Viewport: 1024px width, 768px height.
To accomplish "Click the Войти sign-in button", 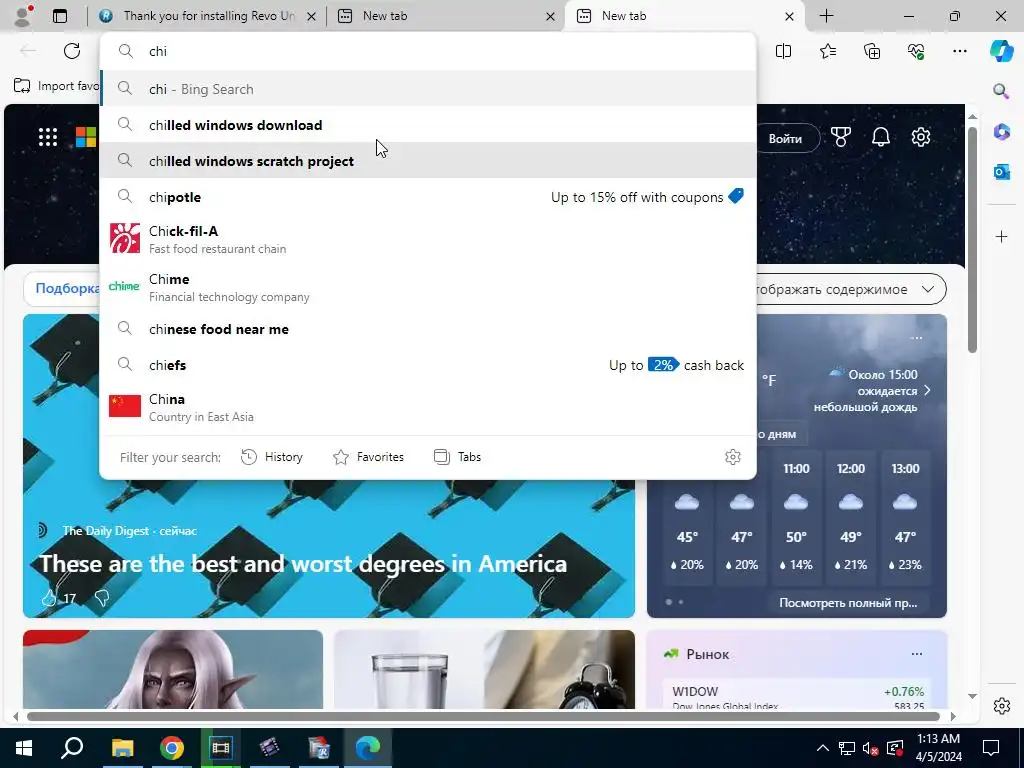I will click(785, 138).
